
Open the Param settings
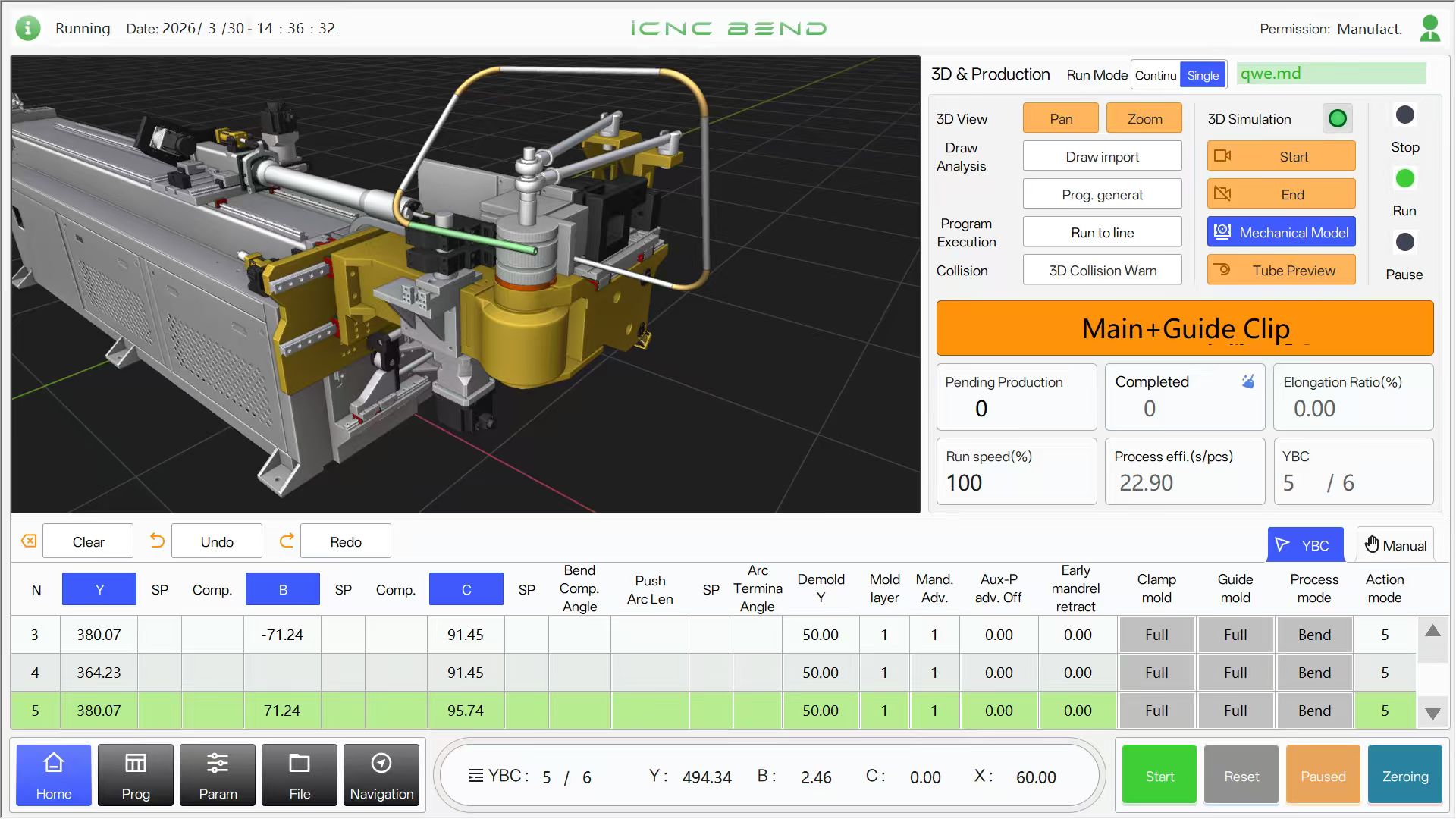click(x=218, y=775)
